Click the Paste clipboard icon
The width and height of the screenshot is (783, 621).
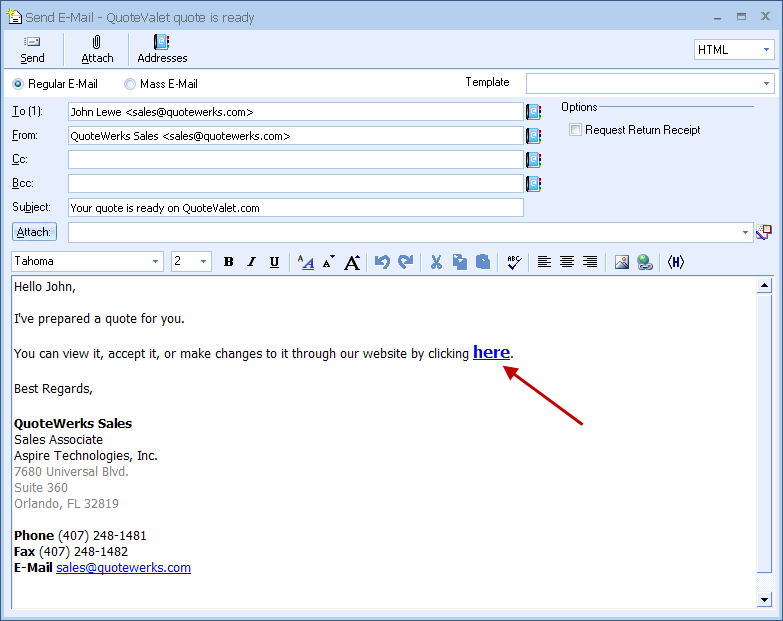pos(483,262)
